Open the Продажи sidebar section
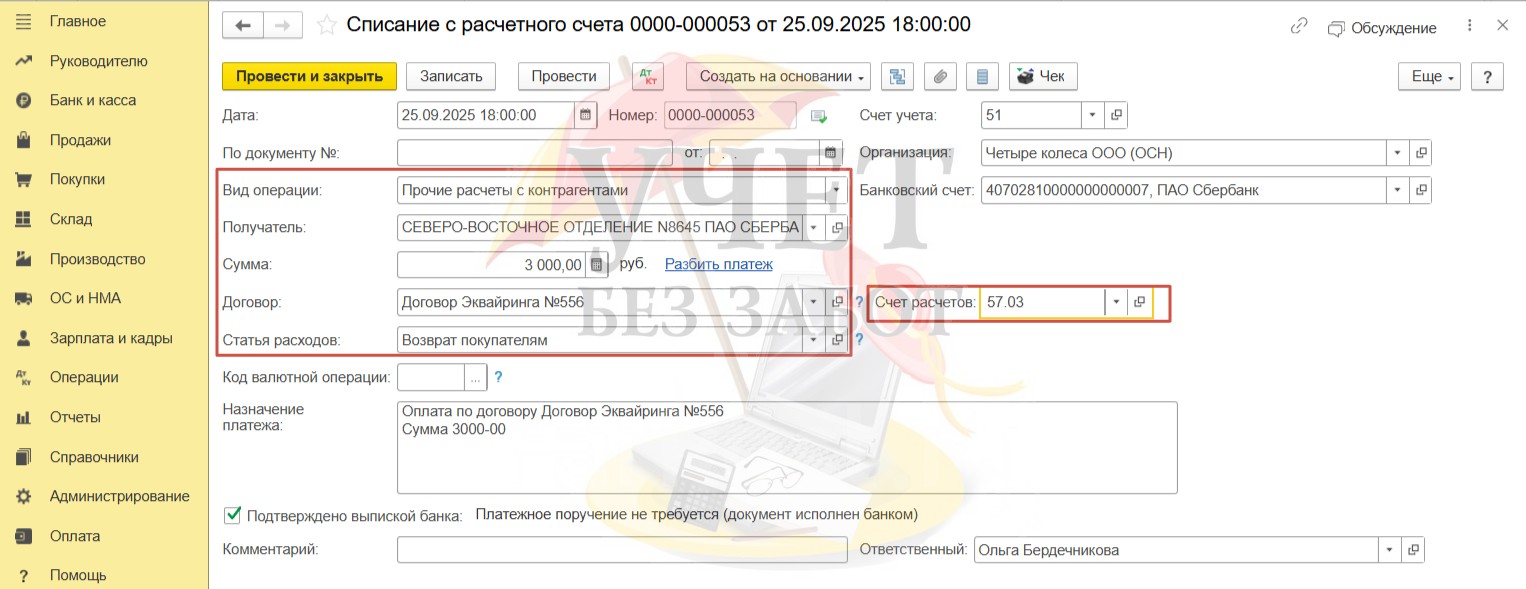Screen dimensions: 1526x589 (x=80, y=140)
